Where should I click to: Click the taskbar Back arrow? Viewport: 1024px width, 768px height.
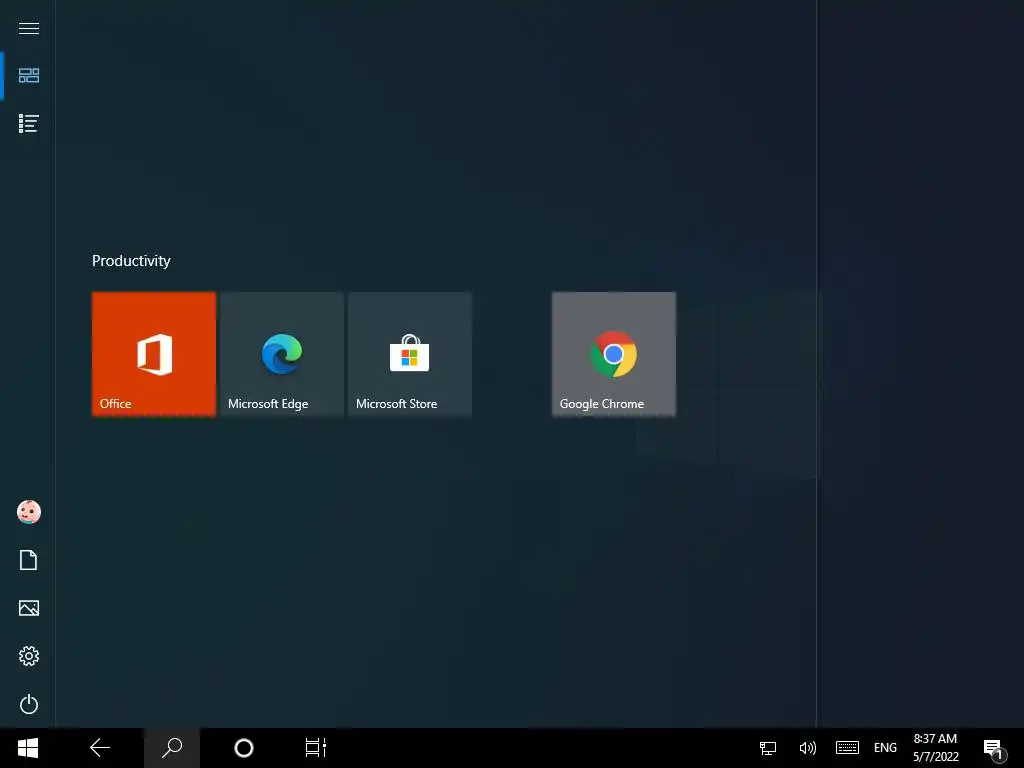point(100,748)
